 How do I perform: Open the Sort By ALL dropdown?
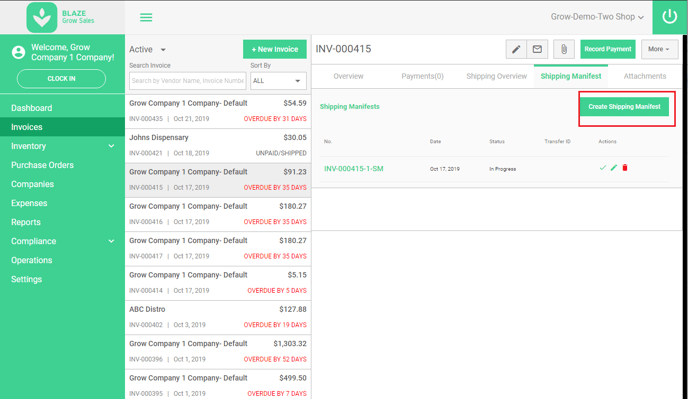pyautogui.click(x=278, y=81)
